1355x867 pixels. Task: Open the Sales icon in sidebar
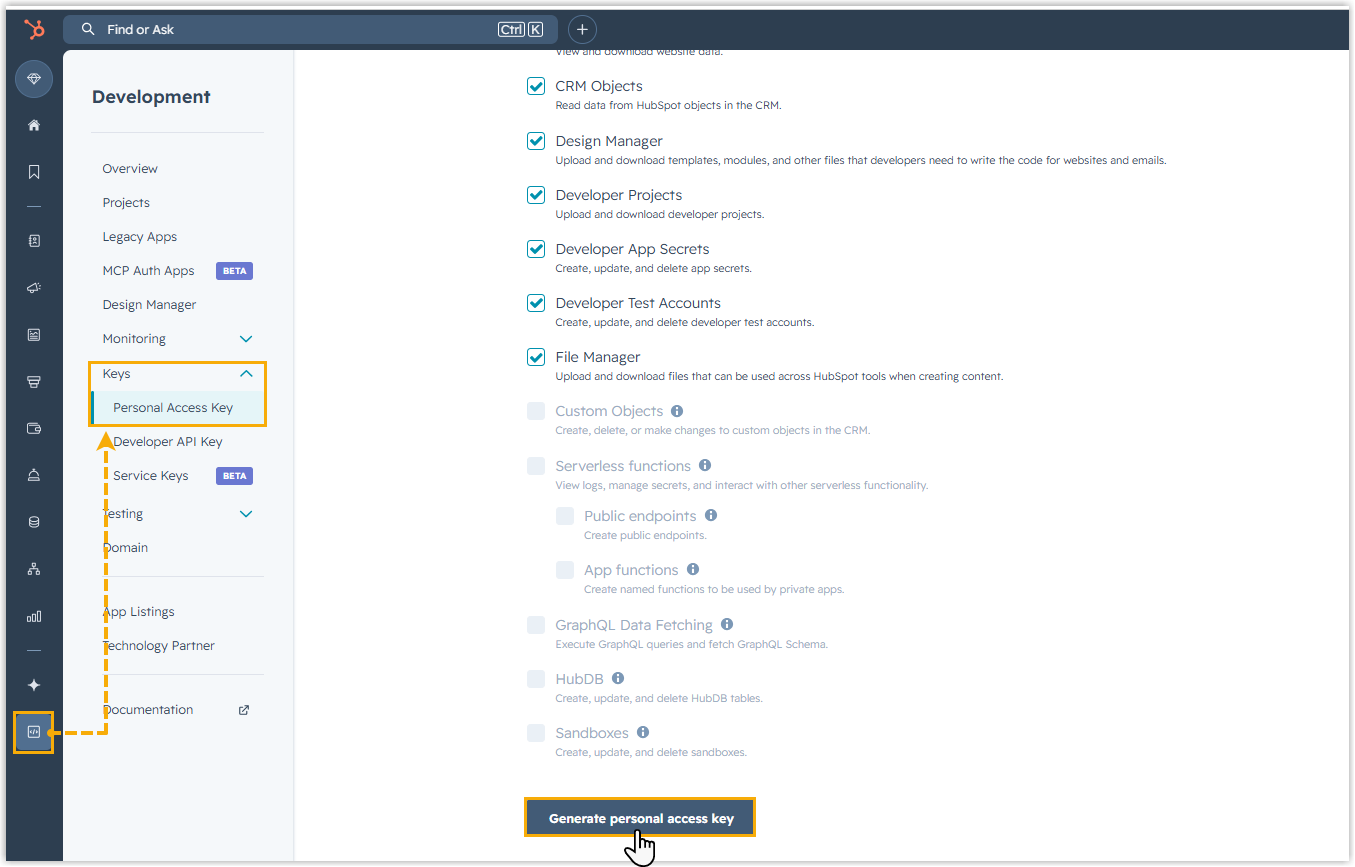pyautogui.click(x=34, y=382)
